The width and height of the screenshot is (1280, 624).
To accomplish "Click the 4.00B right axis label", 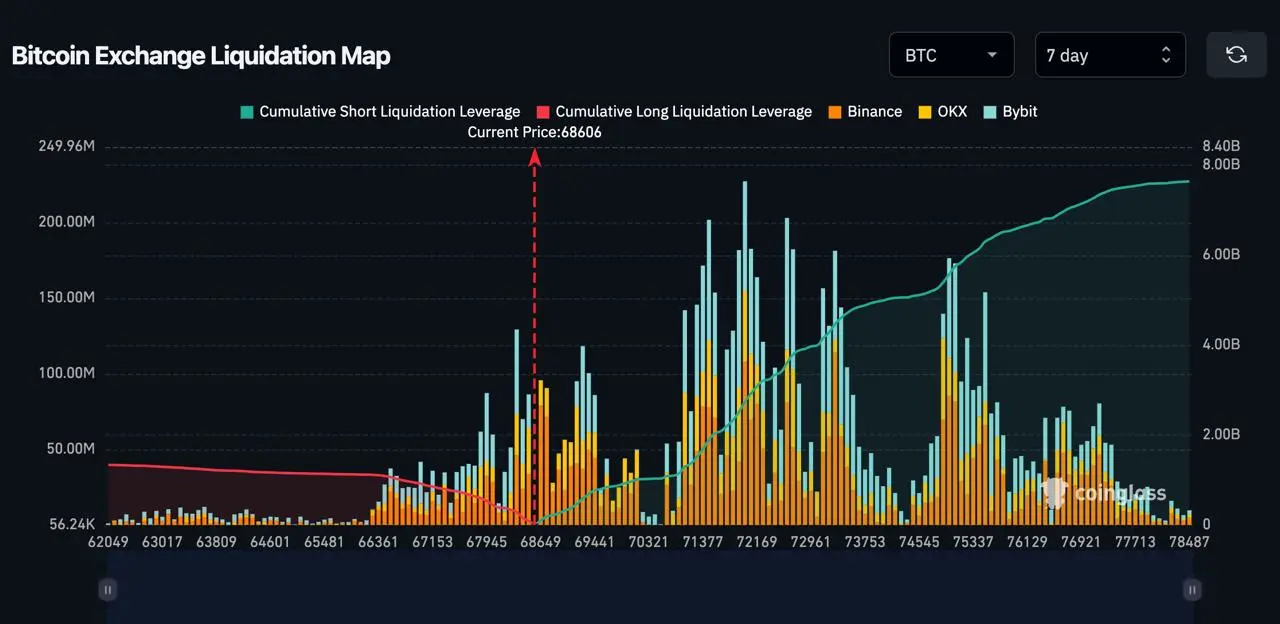I will (x=1221, y=345).
